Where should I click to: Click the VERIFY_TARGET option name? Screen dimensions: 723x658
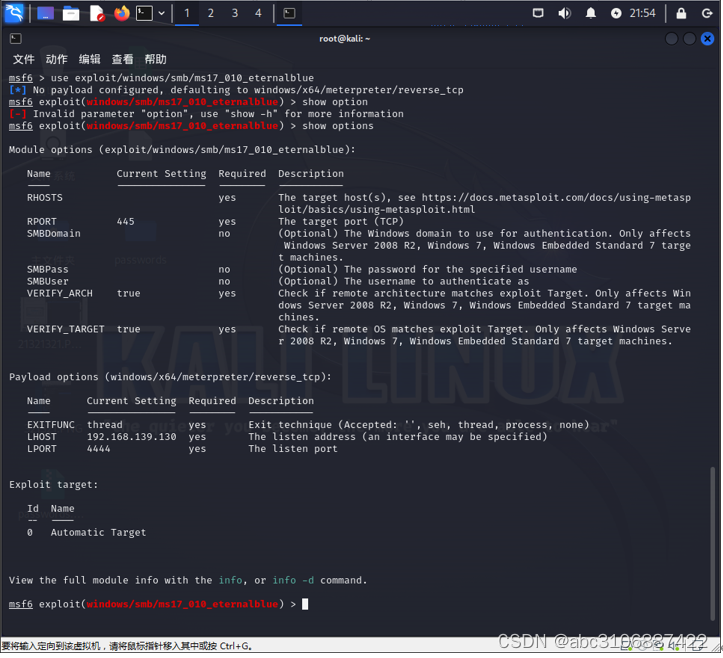coord(65,330)
